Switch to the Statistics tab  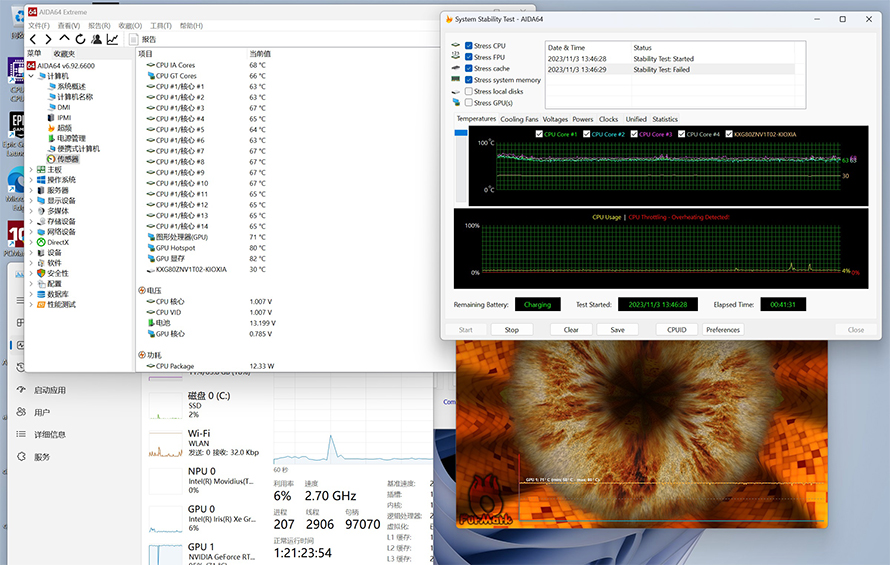click(665, 119)
